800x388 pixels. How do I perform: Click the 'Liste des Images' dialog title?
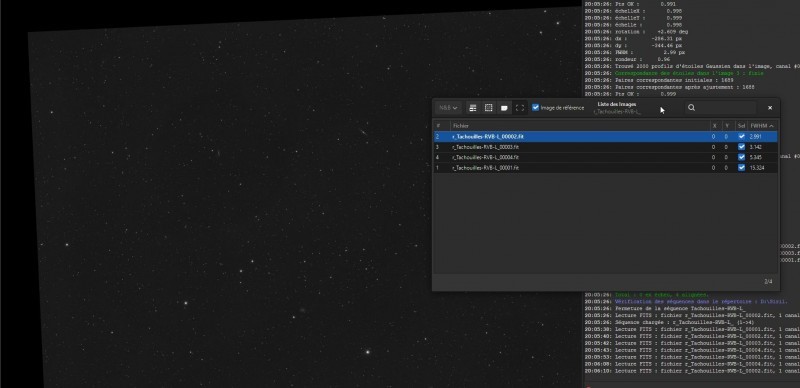click(x=616, y=104)
